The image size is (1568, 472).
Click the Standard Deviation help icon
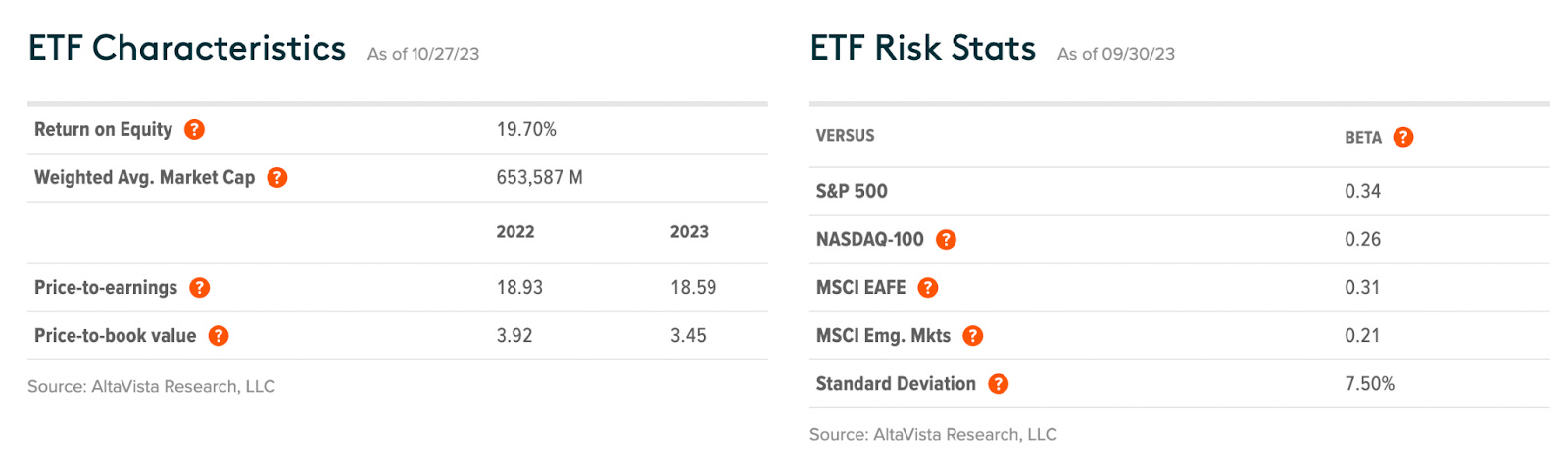(998, 383)
